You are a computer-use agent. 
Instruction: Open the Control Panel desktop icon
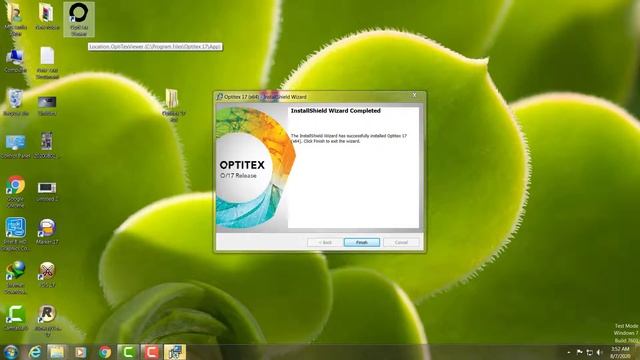(x=15, y=146)
